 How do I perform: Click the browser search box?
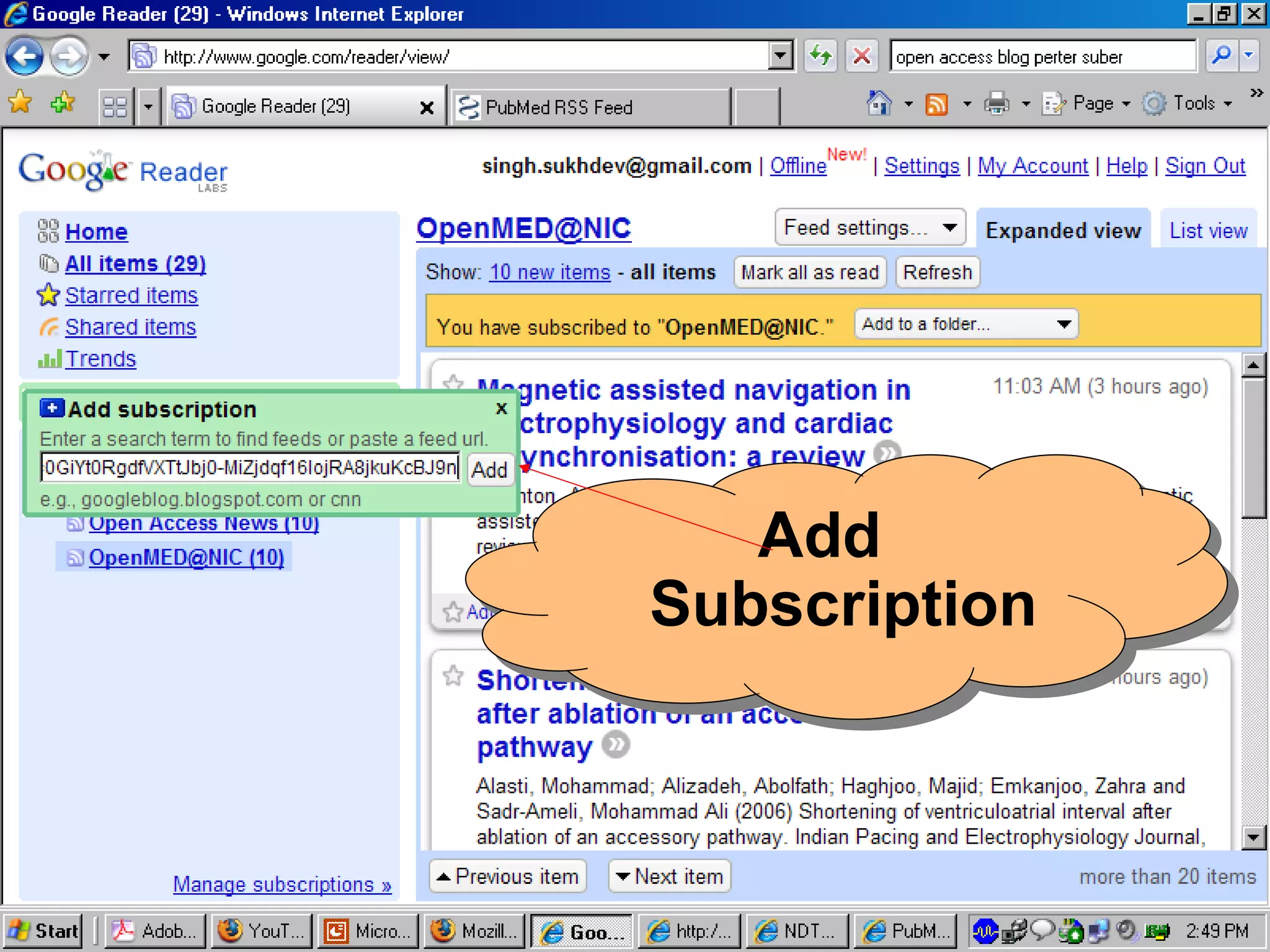1042,57
